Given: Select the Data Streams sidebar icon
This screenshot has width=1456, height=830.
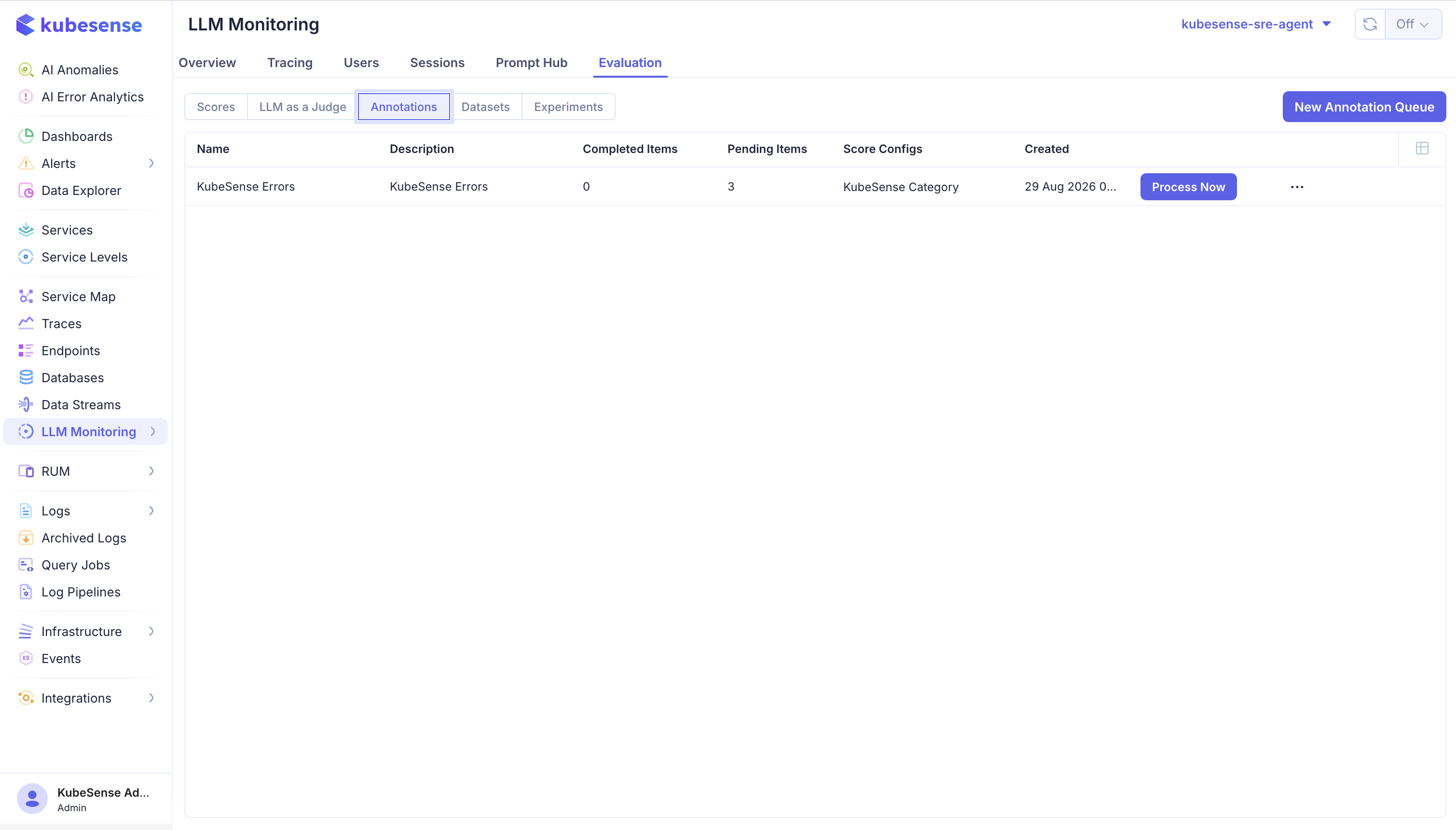Looking at the screenshot, I should (26, 405).
